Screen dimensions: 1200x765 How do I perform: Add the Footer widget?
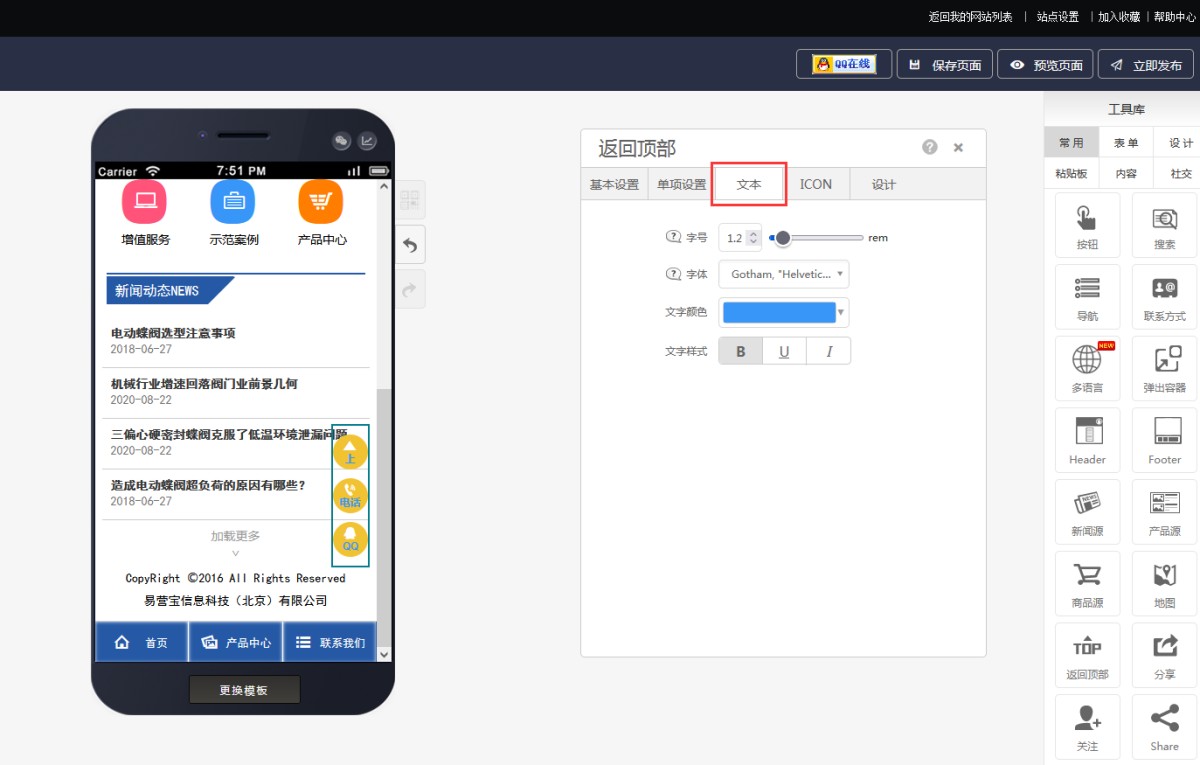coord(1164,441)
